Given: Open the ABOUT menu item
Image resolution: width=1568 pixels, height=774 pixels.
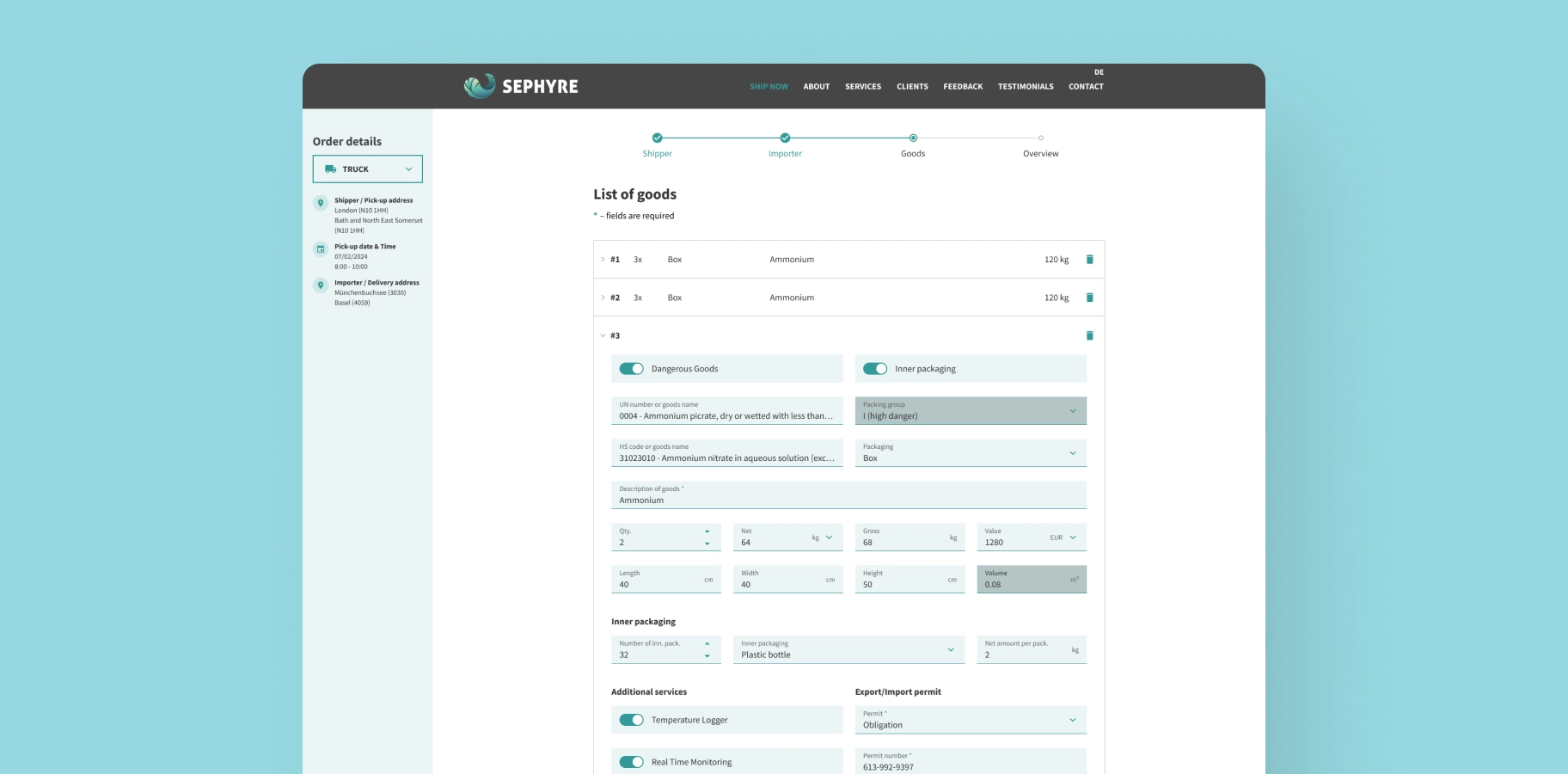Looking at the screenshot, I should [817, 87].
